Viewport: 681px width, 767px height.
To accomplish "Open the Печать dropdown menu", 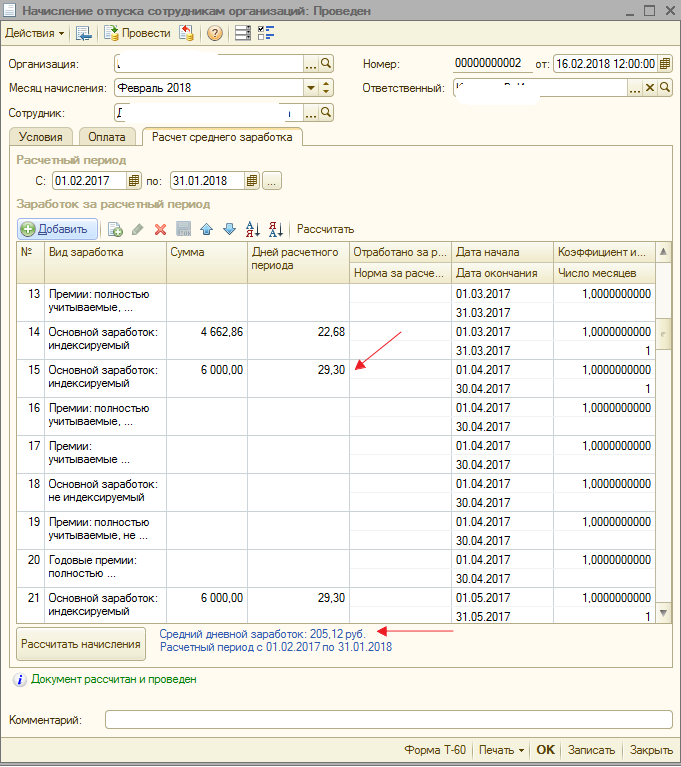I will point(501,750).
